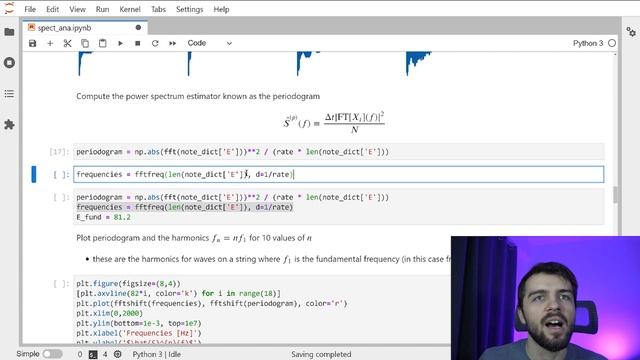Open the table of contents panel
The width and height of the screenshot is (640, 360).
coord(9,94)
